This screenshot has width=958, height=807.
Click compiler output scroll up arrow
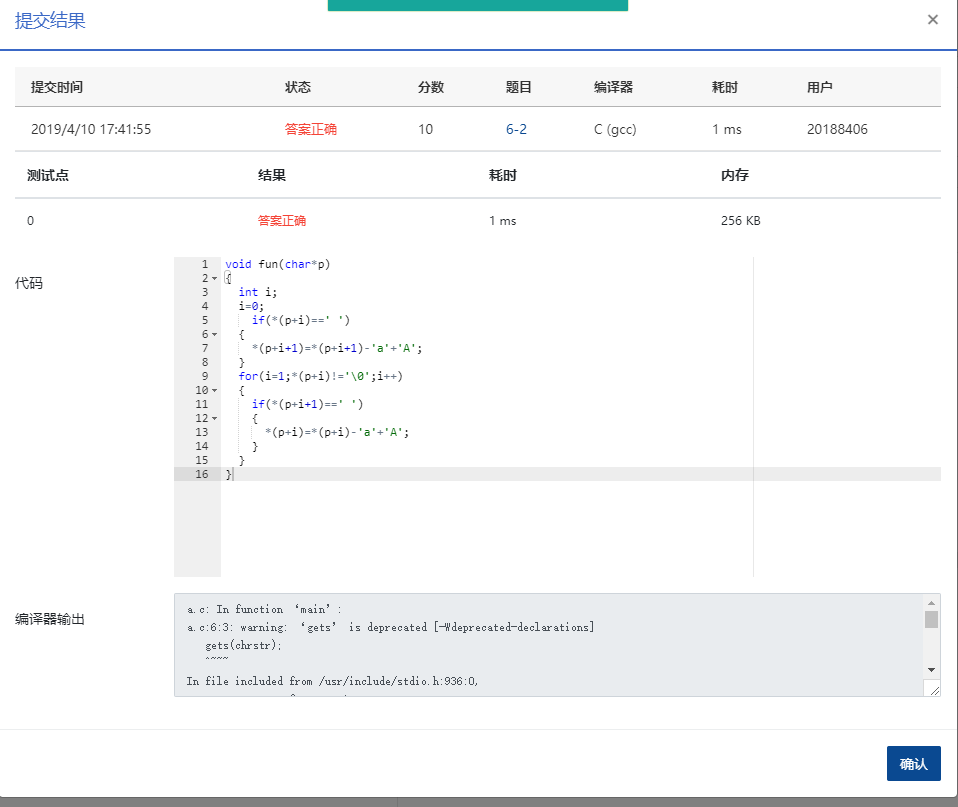931,604
